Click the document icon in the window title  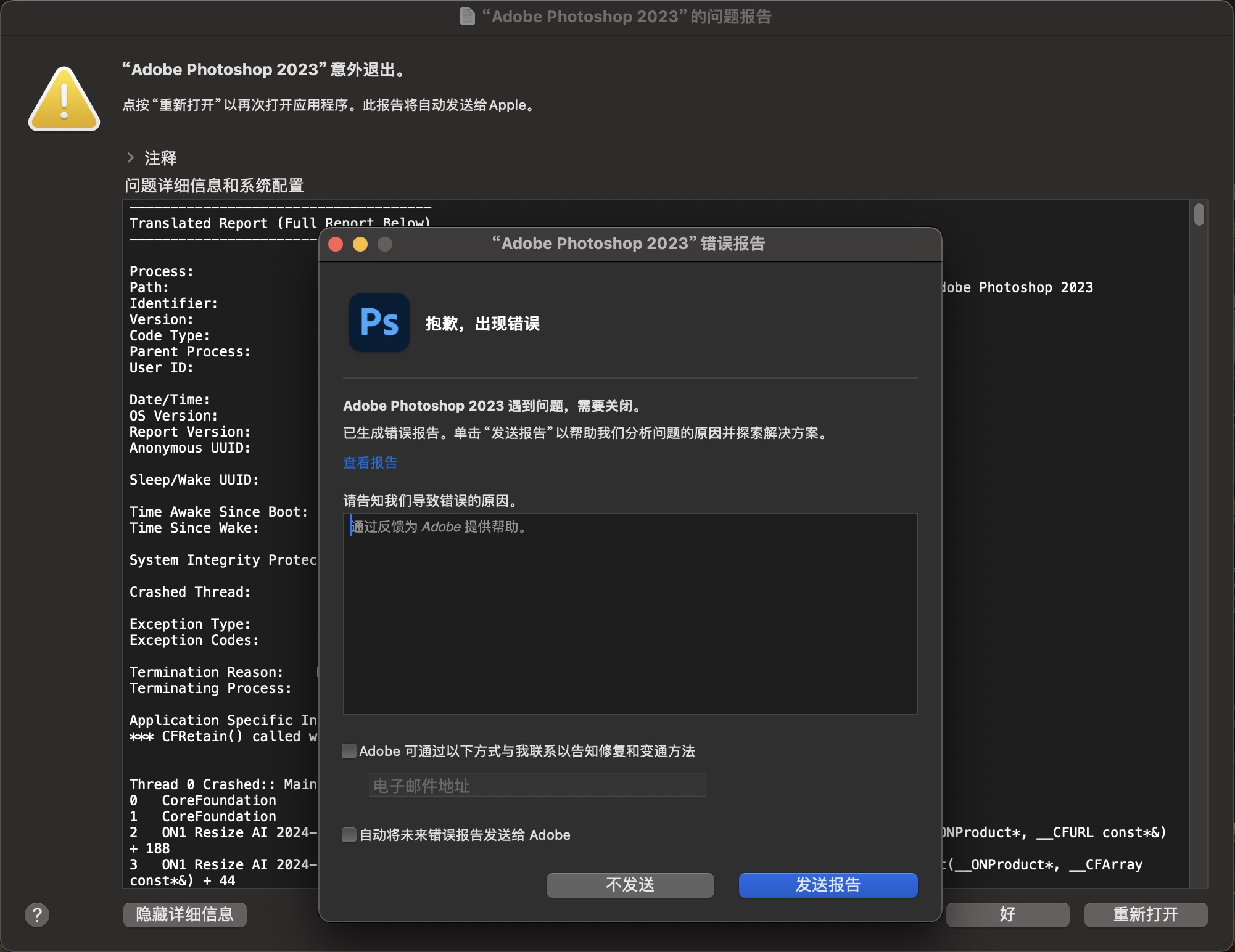coord(468,16)
